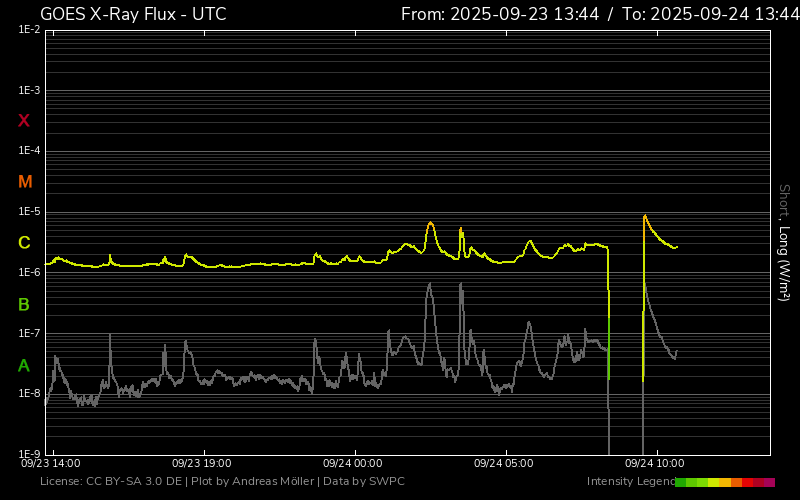Select the 09/23 19:00 time axis label

[x=202, y=464]
